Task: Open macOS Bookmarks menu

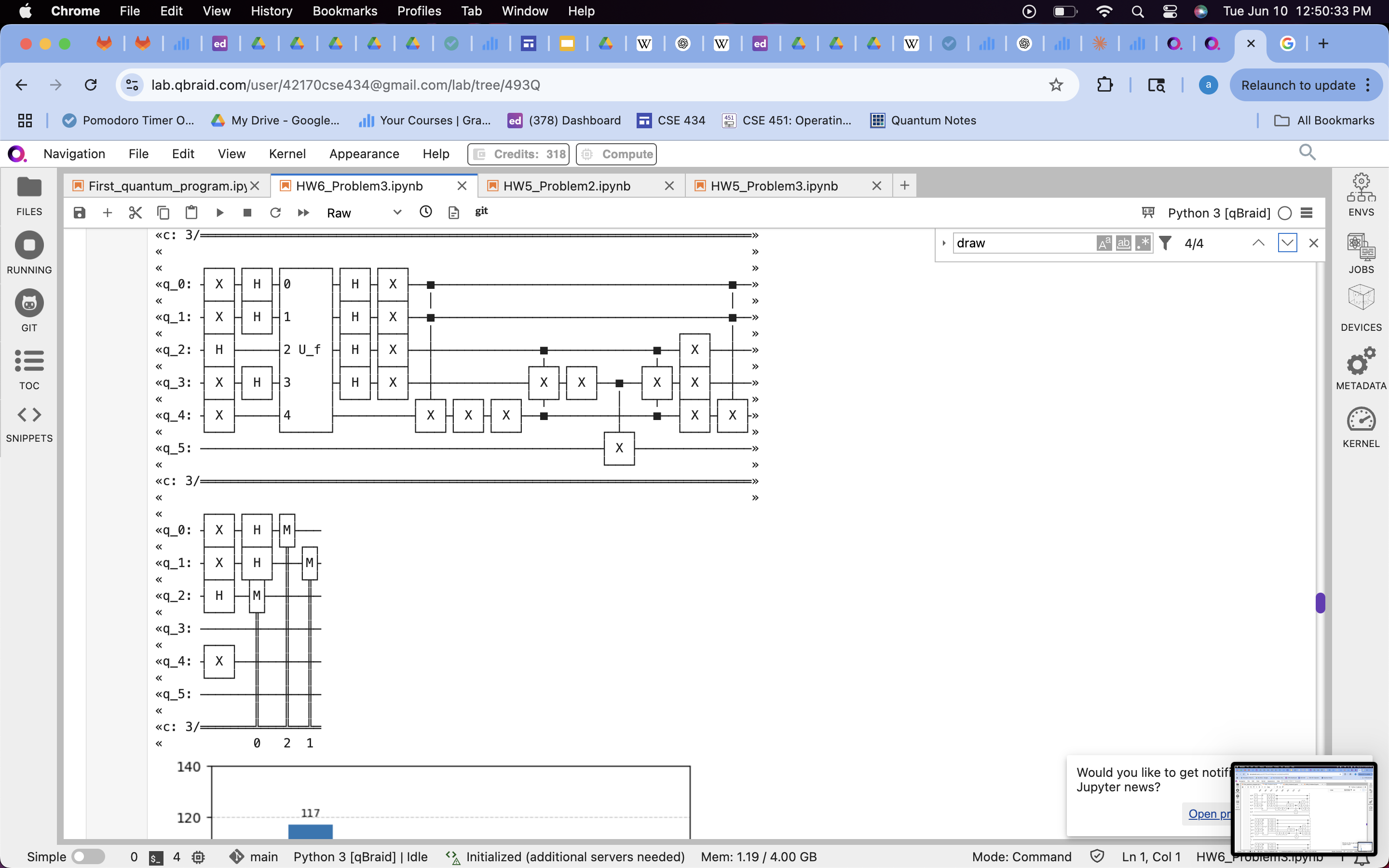Action: [344, 11]
